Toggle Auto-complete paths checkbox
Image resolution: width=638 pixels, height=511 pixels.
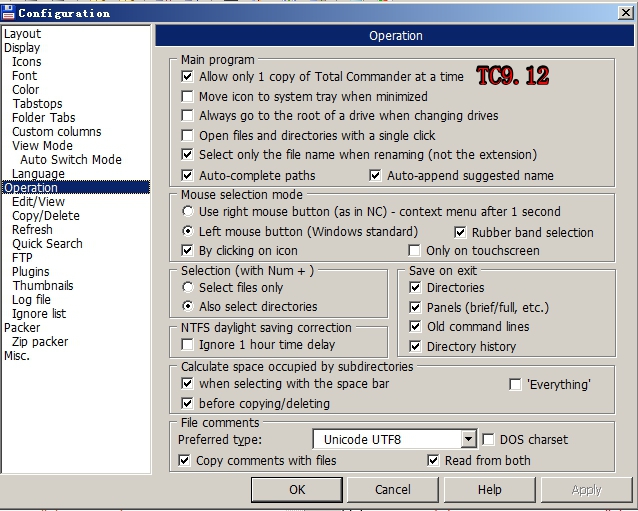click(x=187, y=175)
